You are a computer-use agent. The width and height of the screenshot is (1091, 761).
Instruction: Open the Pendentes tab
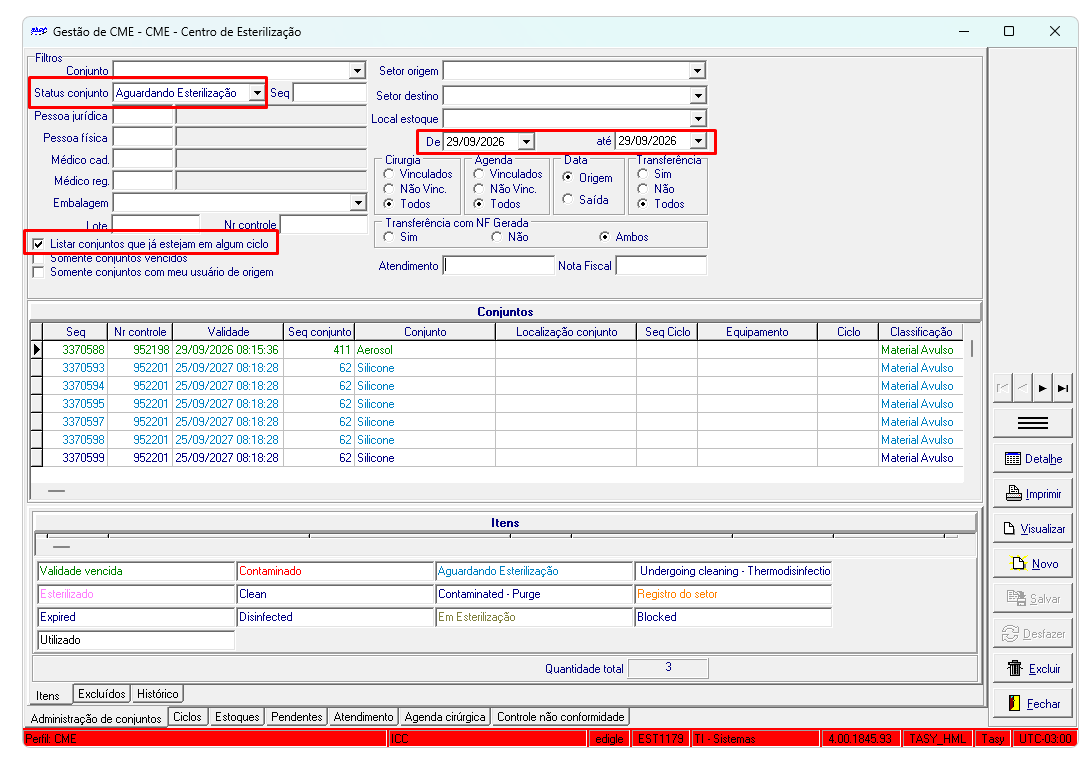(296, 717)
